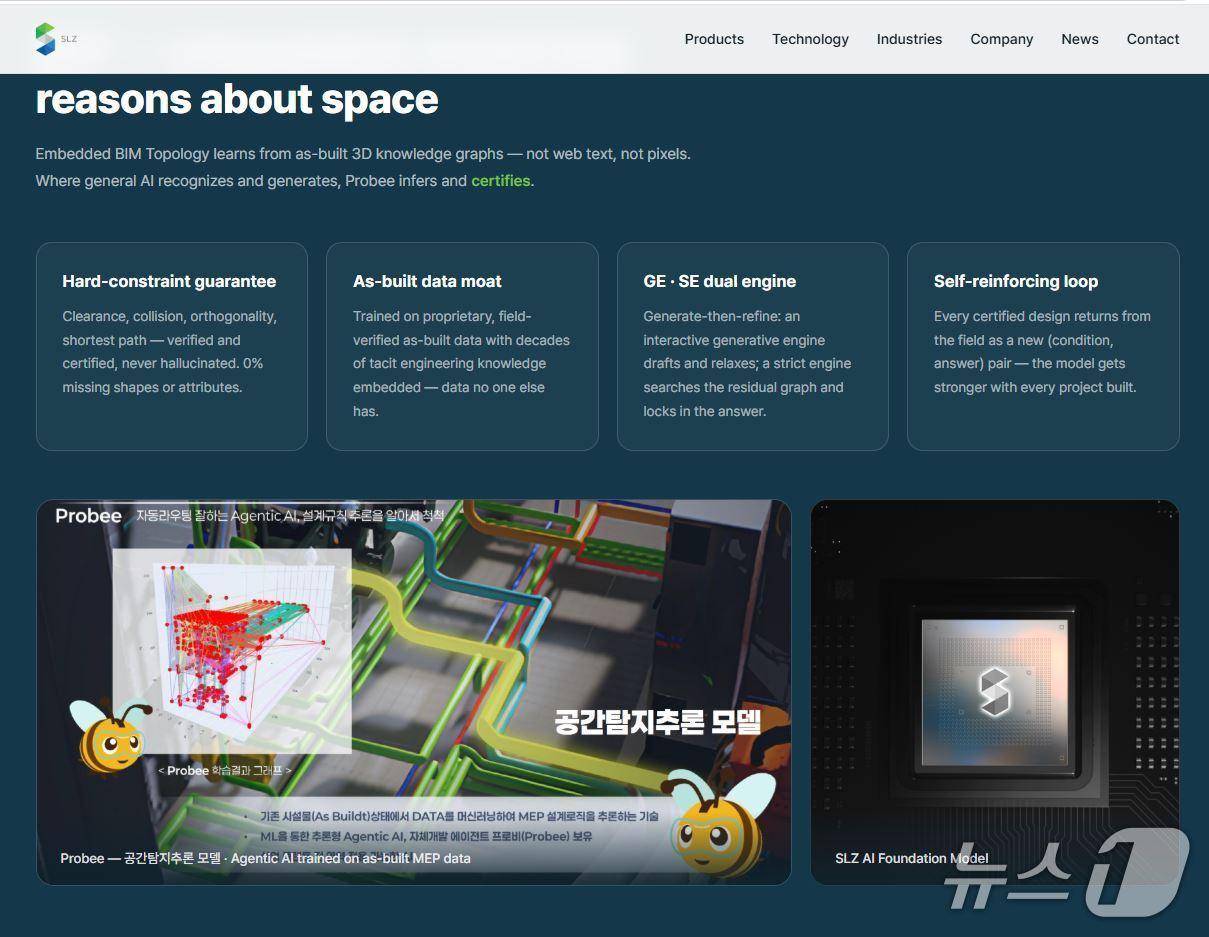Click the 'Embedded BIM Topology learns' sentence
1209x937 pixels.
coord(363,154)
